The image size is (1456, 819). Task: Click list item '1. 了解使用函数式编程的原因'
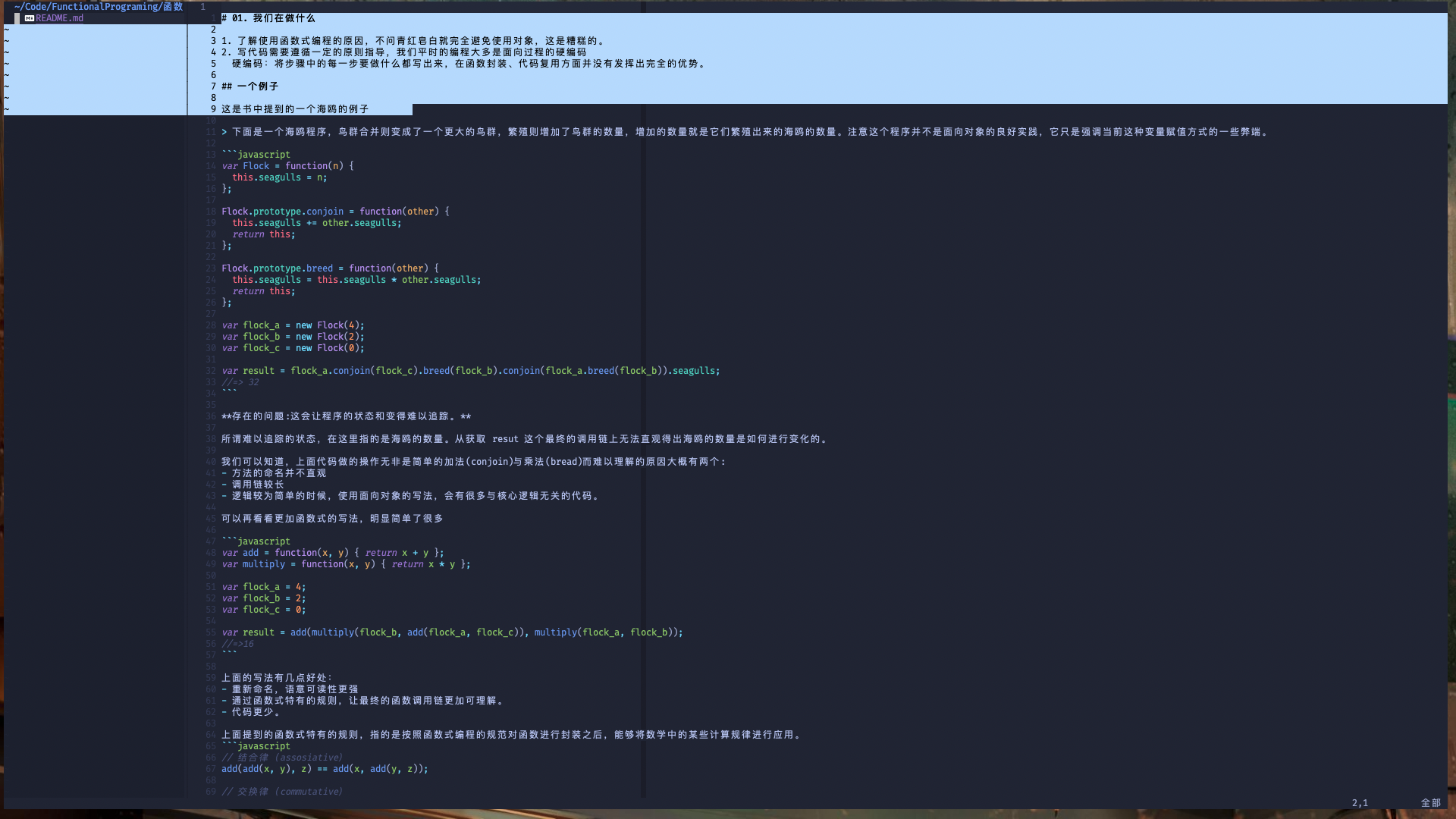click(x=414, y=41)
